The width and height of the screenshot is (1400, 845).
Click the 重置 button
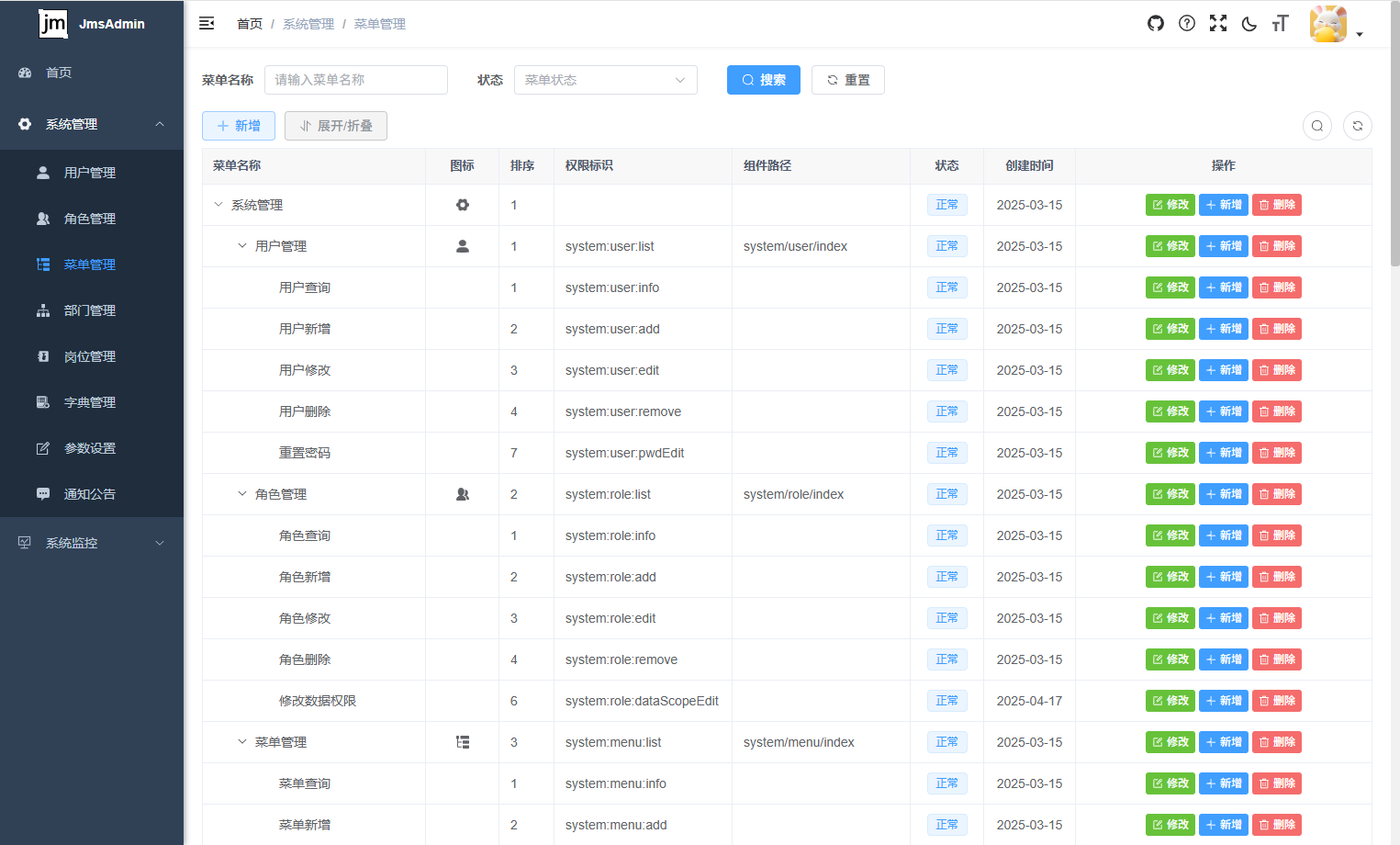[x=848, y=80]
